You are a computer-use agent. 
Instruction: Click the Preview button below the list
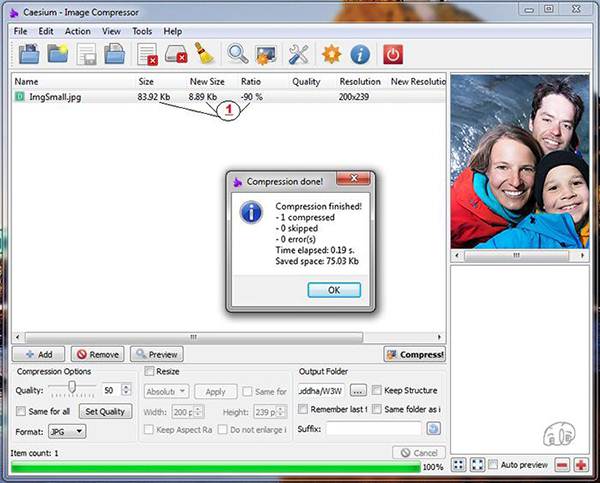(157, 354)
